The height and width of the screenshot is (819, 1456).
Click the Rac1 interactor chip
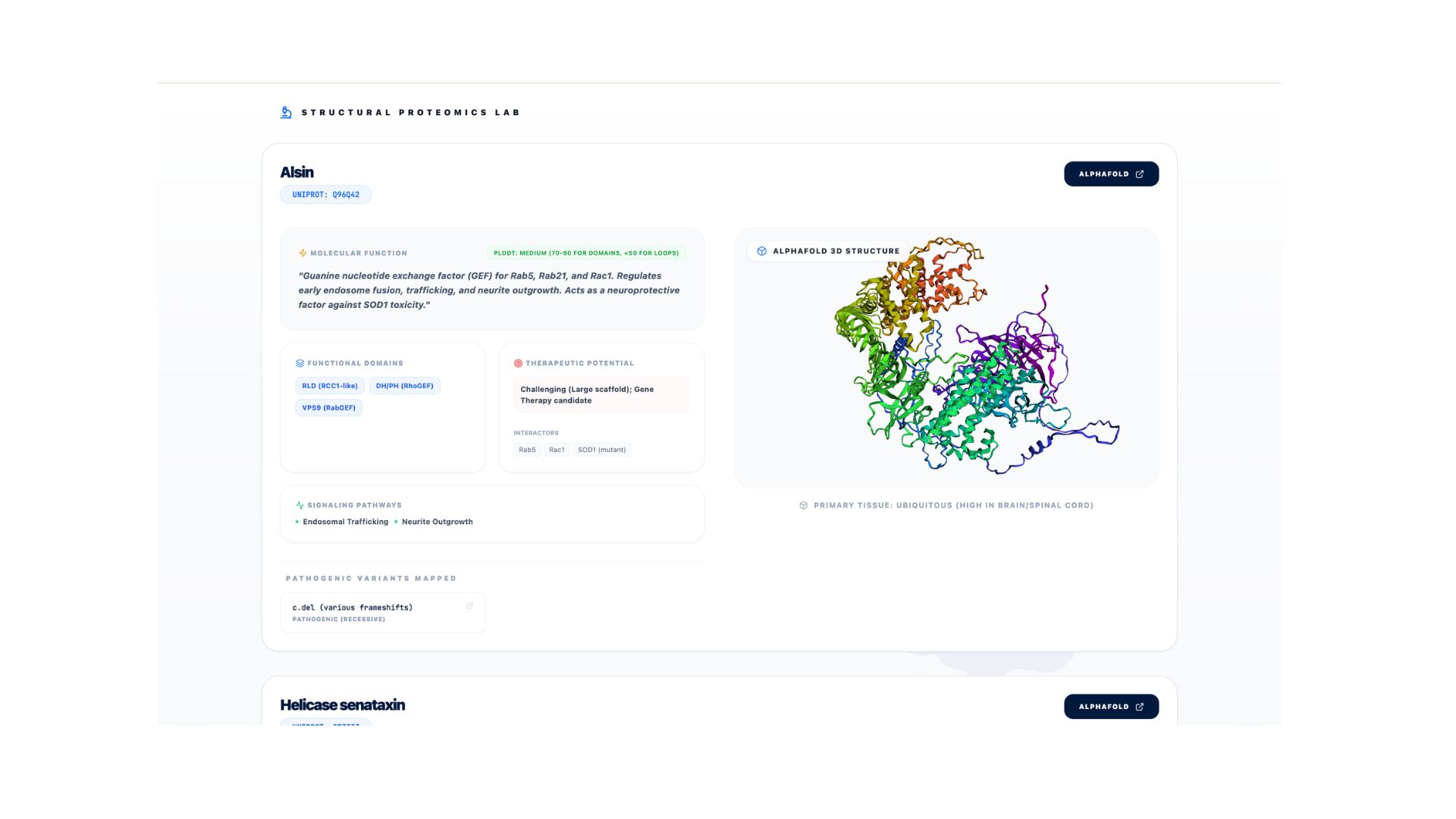coord(557,450)
